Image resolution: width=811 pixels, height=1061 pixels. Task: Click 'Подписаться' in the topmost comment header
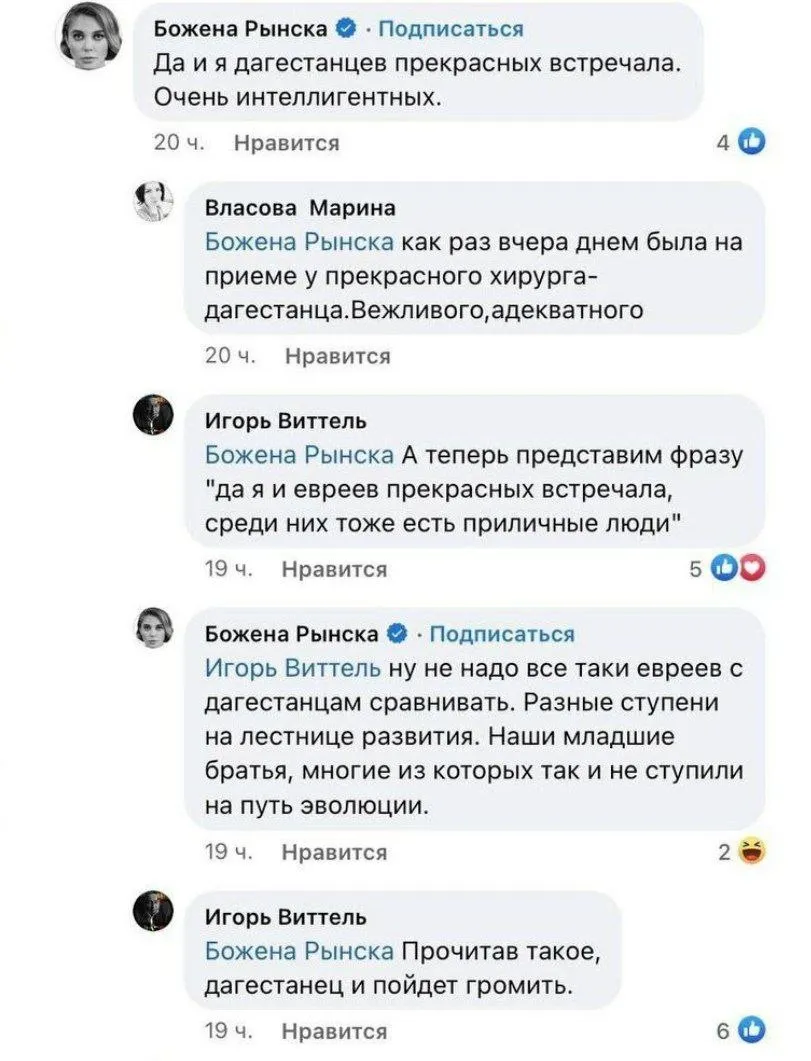click(450, 30)
